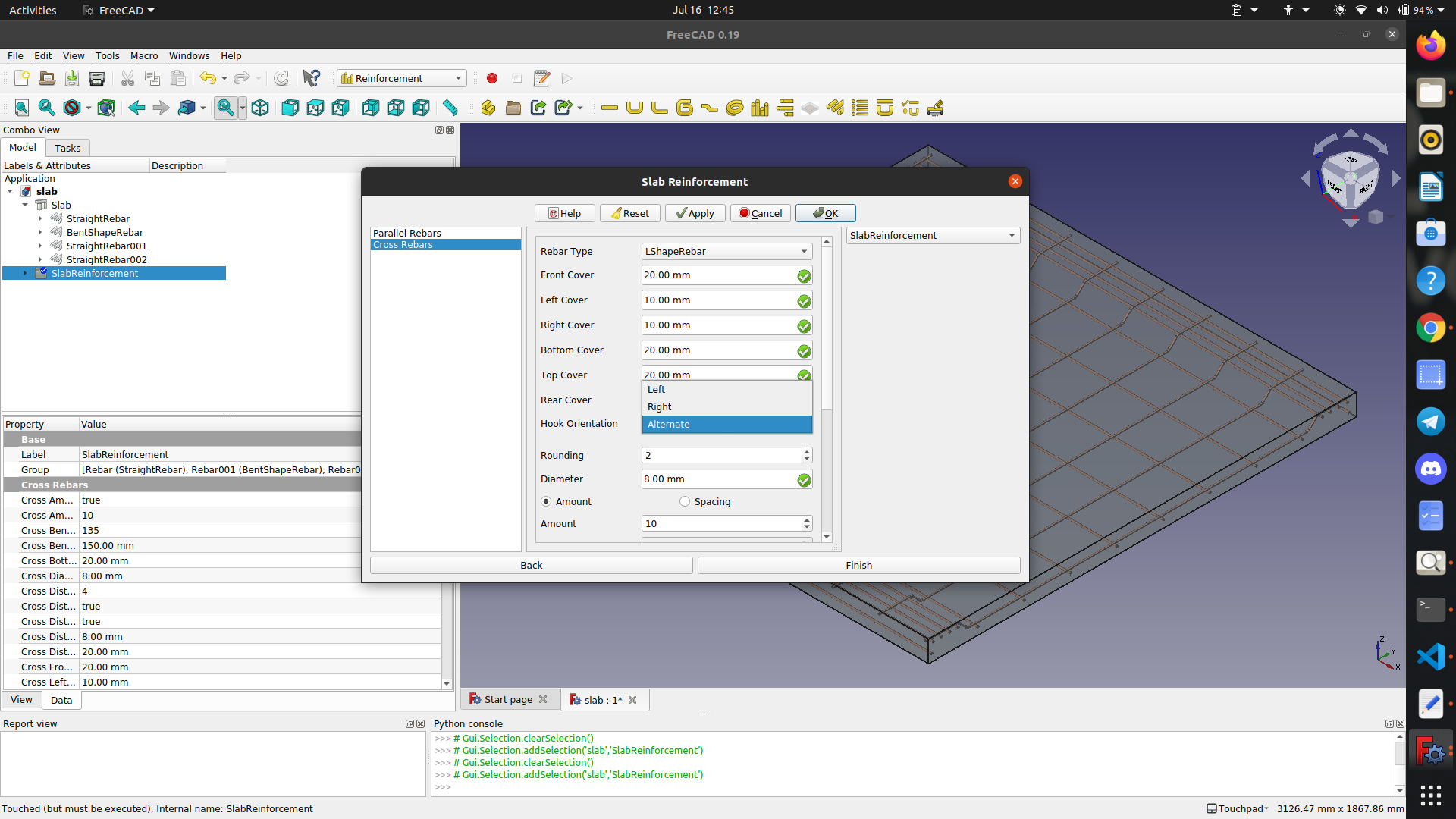Screen dimensions: 1456x819
Task: Select the straight rebar tool
Action: [609, 108]
